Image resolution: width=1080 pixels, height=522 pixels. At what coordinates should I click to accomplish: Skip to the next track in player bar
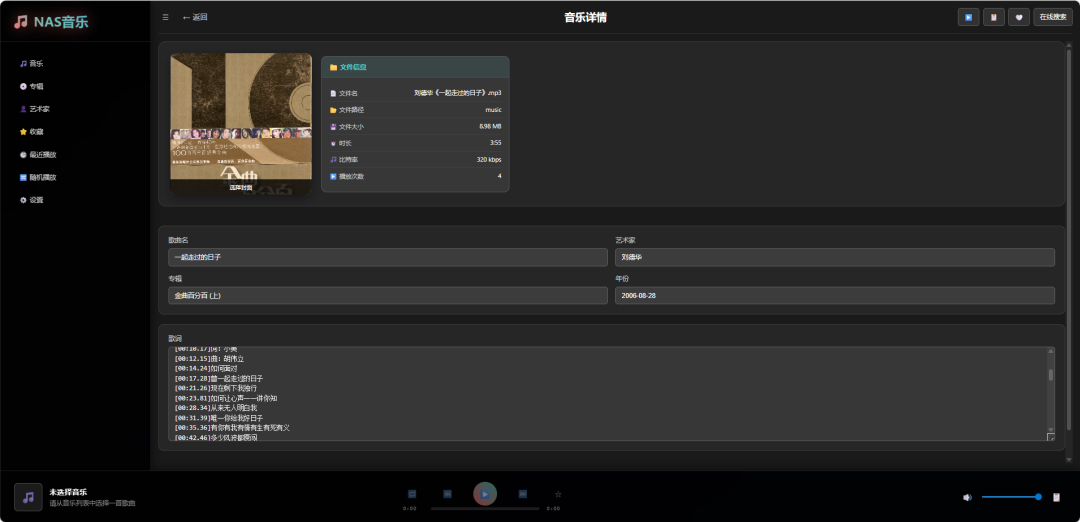(x=522, y=494)
